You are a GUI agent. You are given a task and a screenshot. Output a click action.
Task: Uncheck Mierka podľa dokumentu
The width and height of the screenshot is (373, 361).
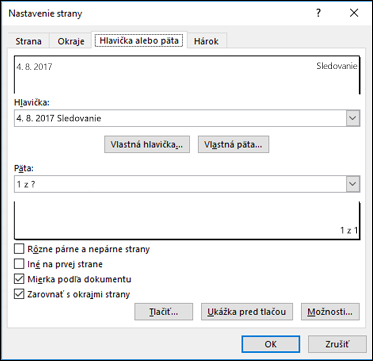19,279
